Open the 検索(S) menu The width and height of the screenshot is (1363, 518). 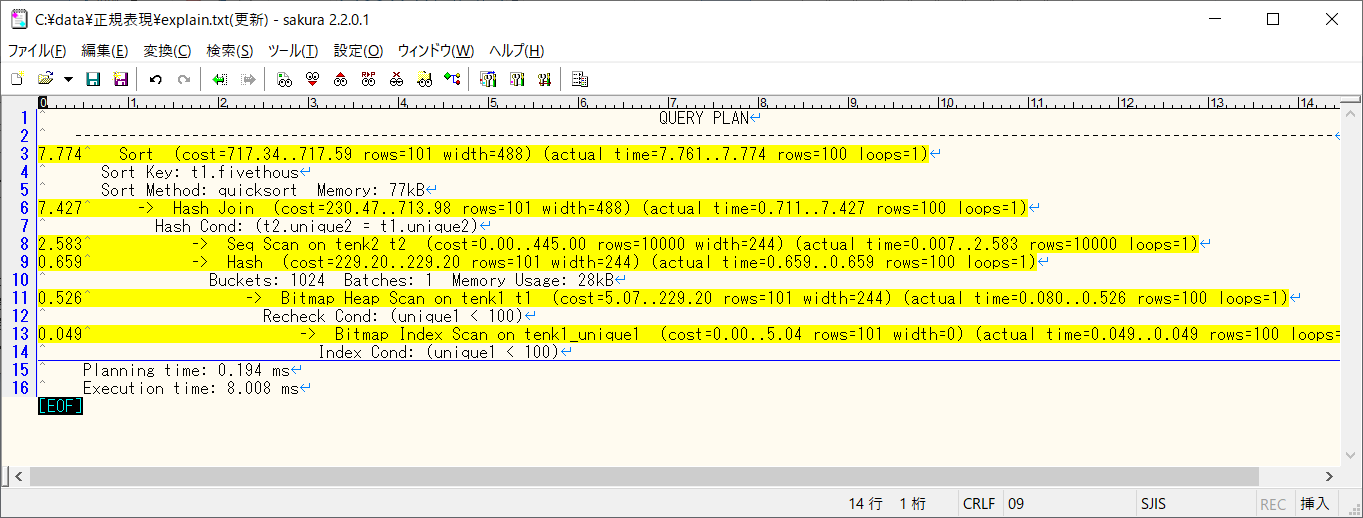229,51
